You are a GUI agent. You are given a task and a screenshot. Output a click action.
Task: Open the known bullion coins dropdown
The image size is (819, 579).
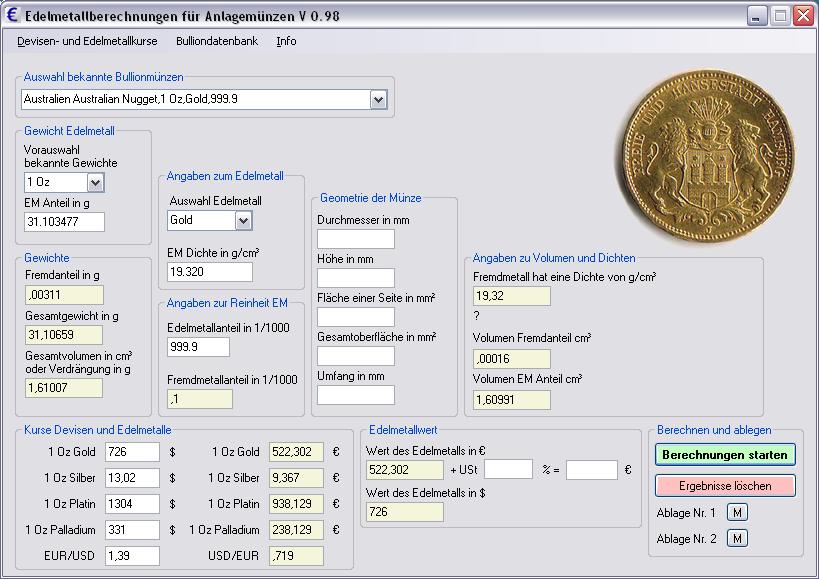tap(378, 99)
